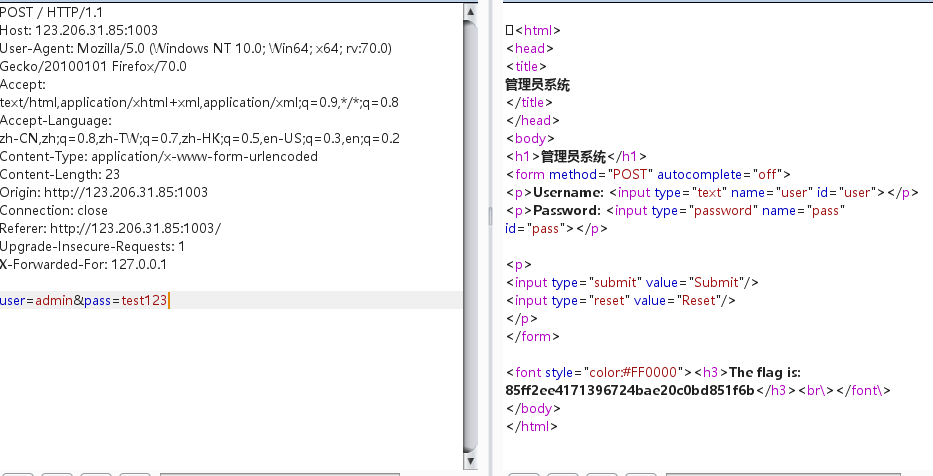Click the opening '<head>' tag in response

[530, 48]
